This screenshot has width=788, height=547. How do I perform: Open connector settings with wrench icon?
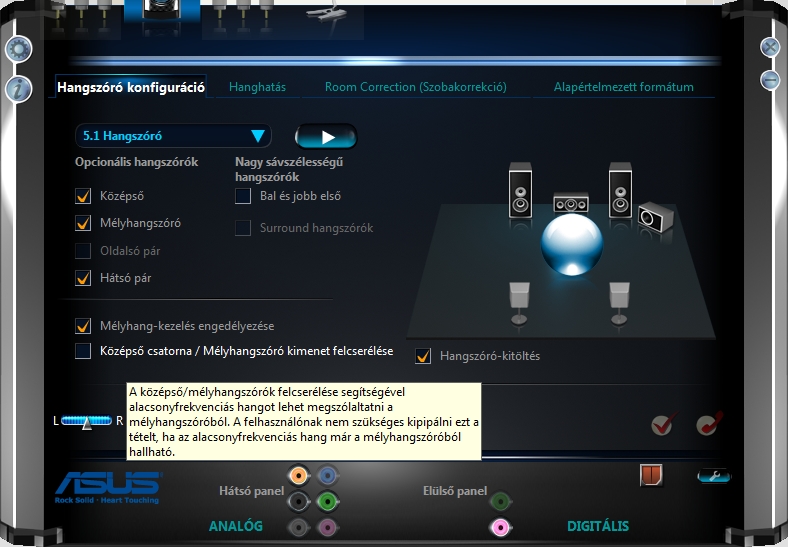[x=714, y=476]
